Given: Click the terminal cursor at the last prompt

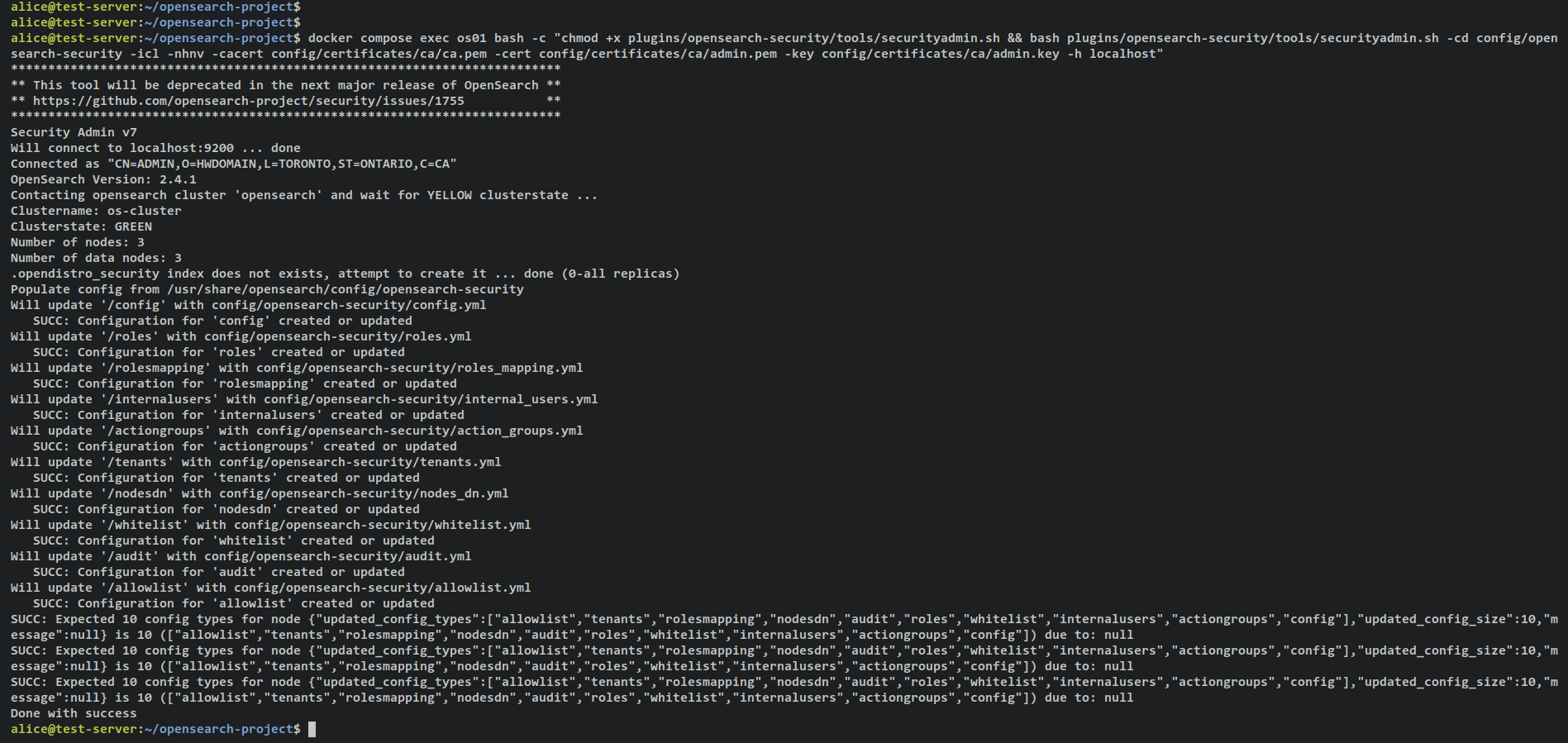Looking at the screenshot, I should coord(312,729).
